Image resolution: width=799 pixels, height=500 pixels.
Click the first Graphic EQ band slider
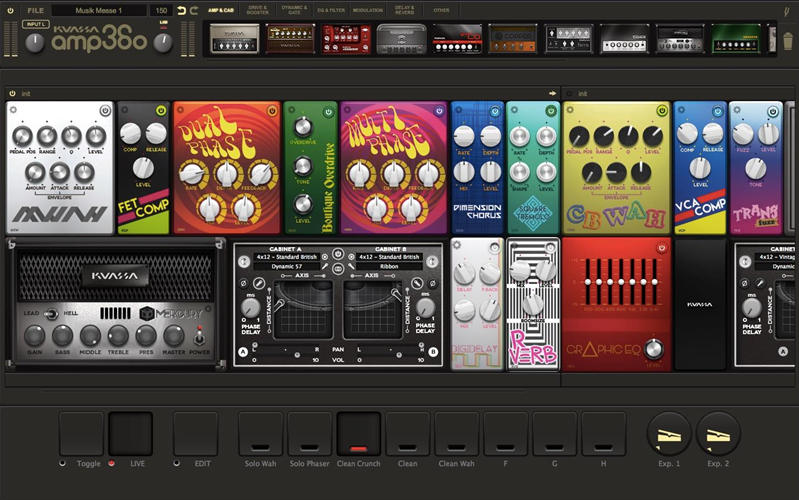[588, 282]
